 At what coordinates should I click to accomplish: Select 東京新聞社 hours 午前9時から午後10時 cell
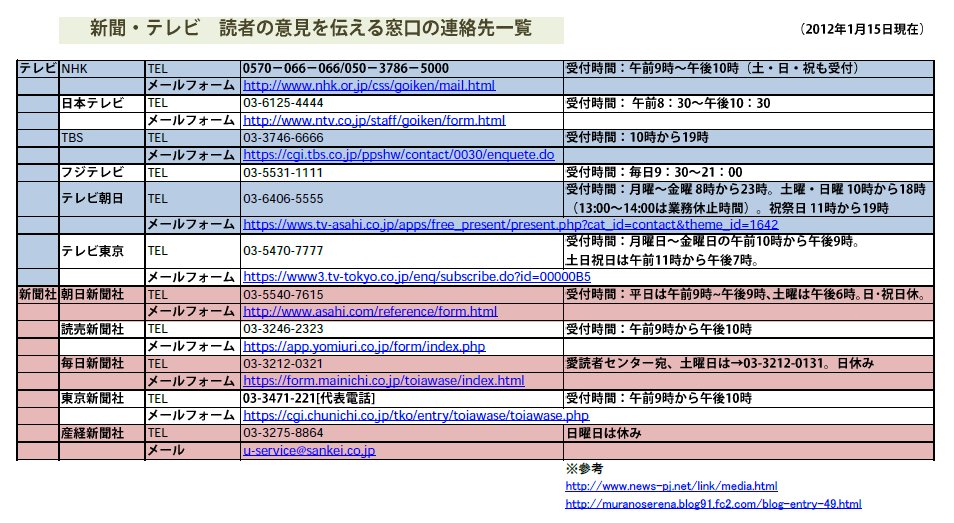coord(749,398)
